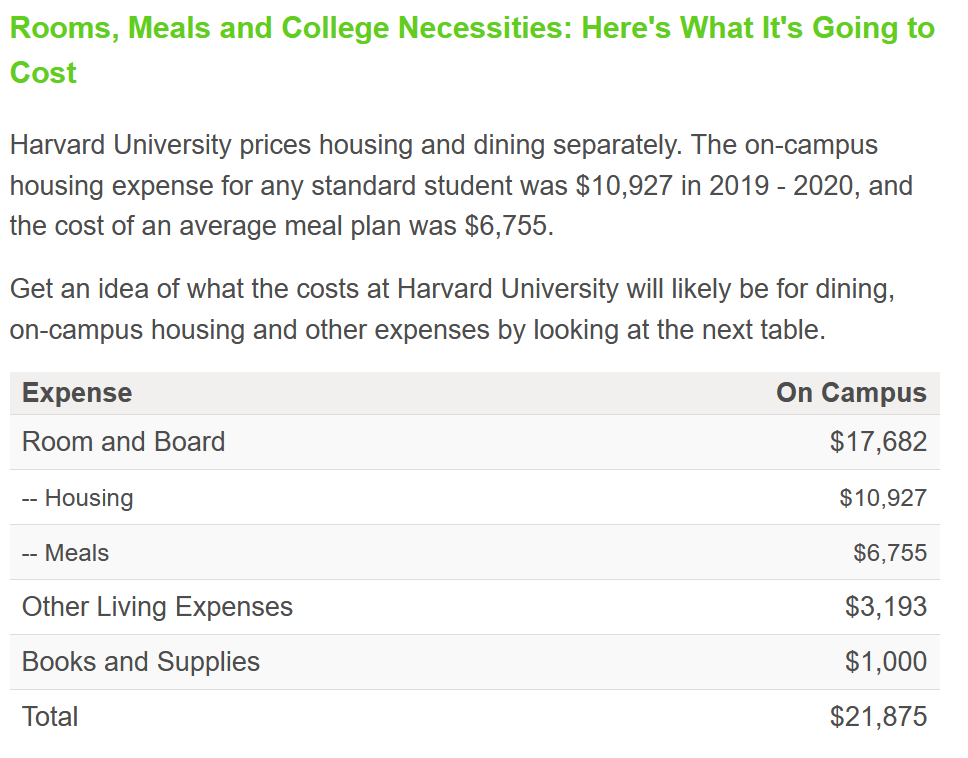Click the $17,682 Room and Board value
This screenshot has height=758, width=968.
878,442
